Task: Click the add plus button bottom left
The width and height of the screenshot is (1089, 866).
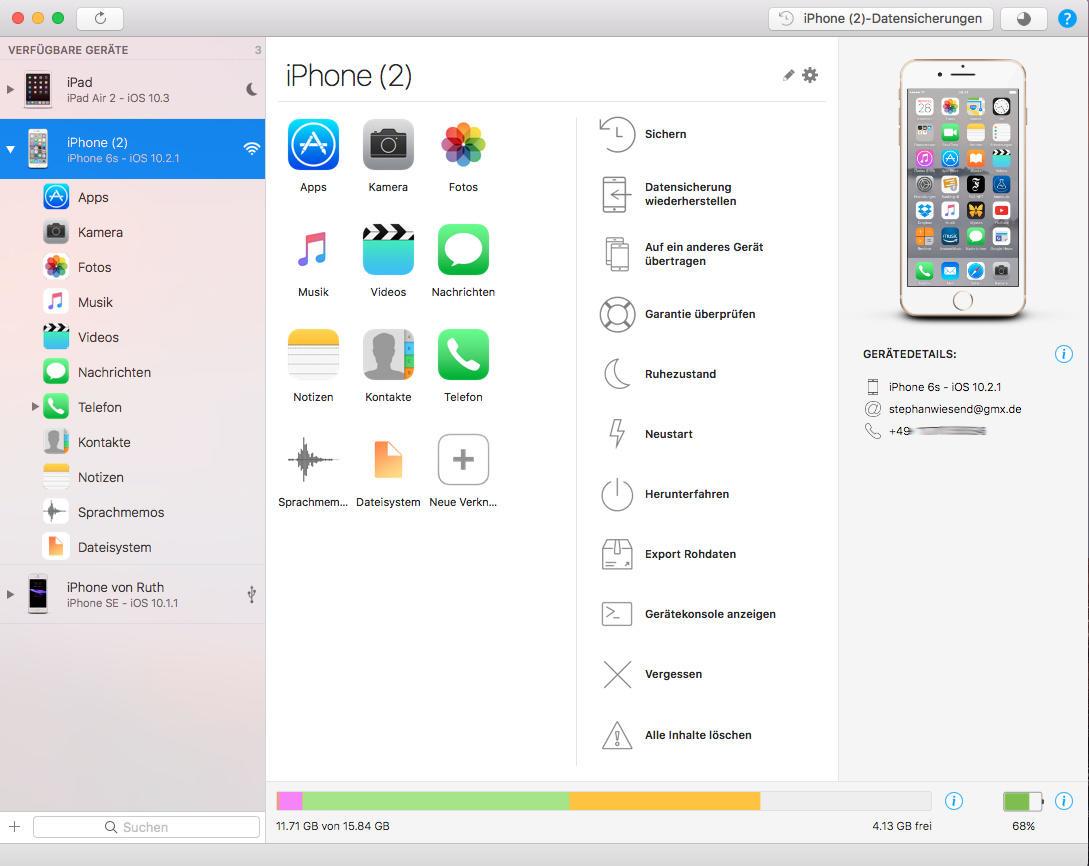Action: (15, 826)
